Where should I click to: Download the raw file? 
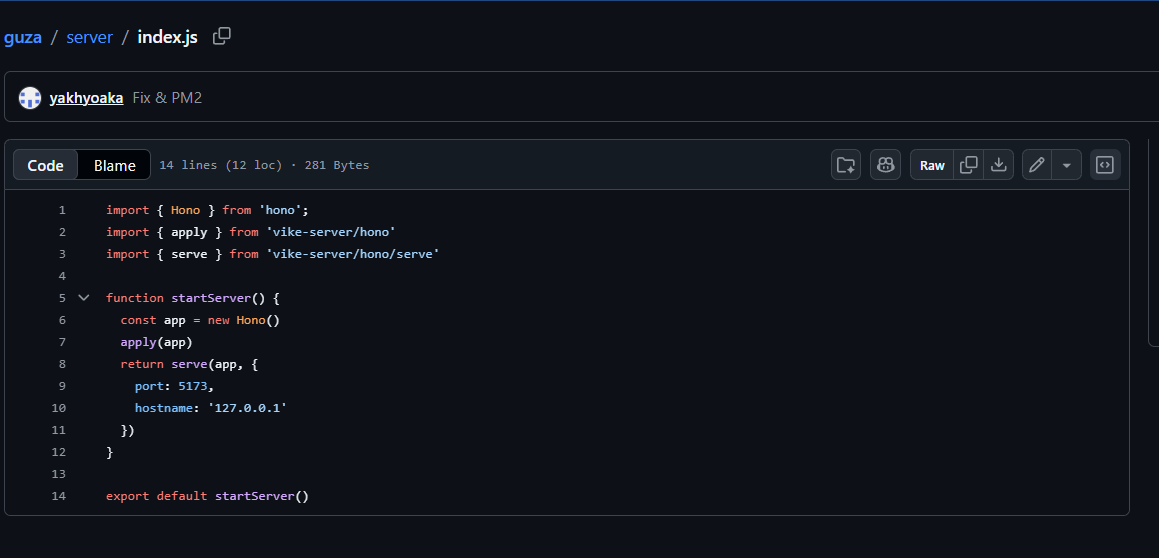tap(998, 165)
